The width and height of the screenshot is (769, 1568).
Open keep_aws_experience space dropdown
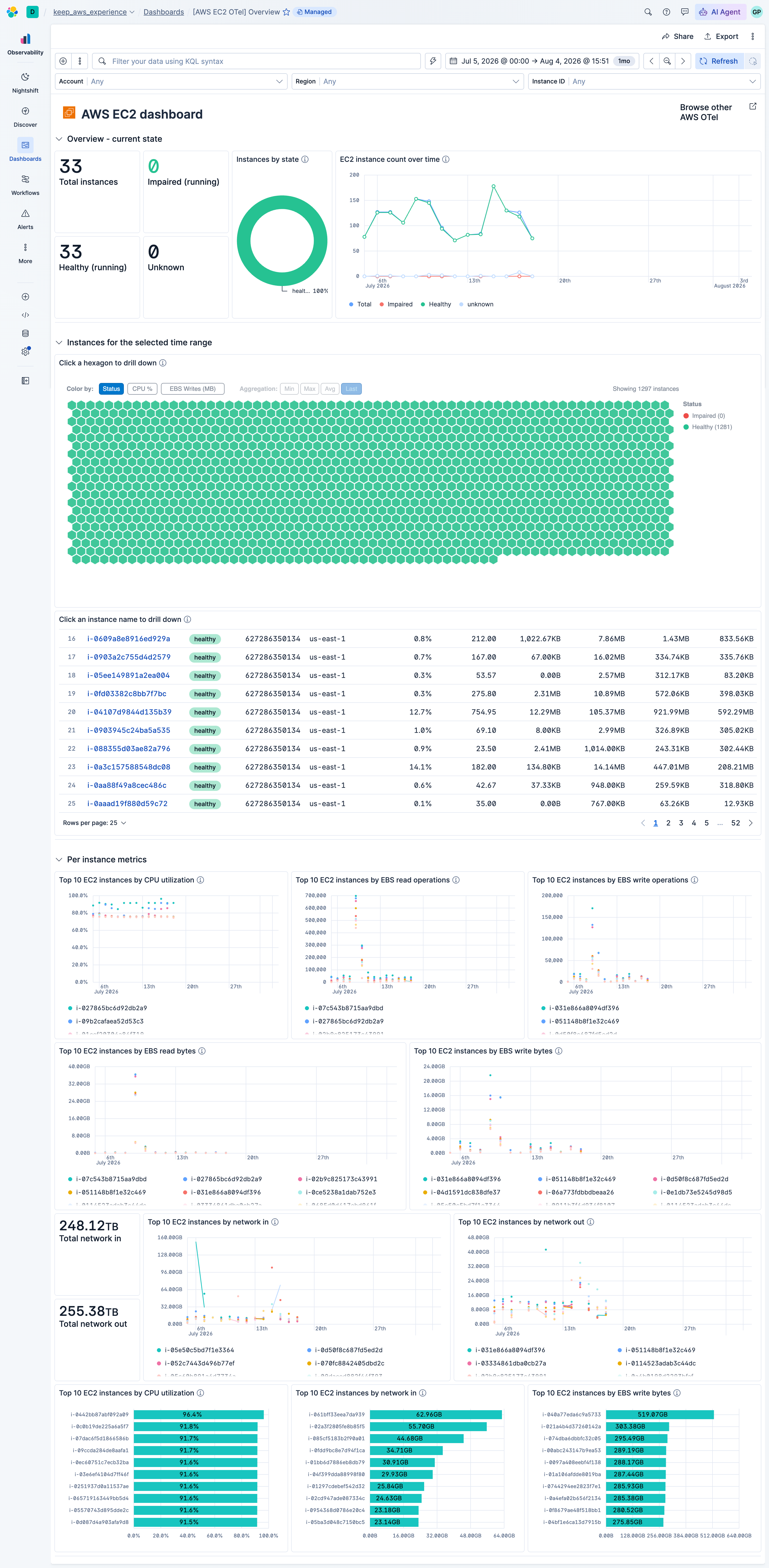[93, 12]
